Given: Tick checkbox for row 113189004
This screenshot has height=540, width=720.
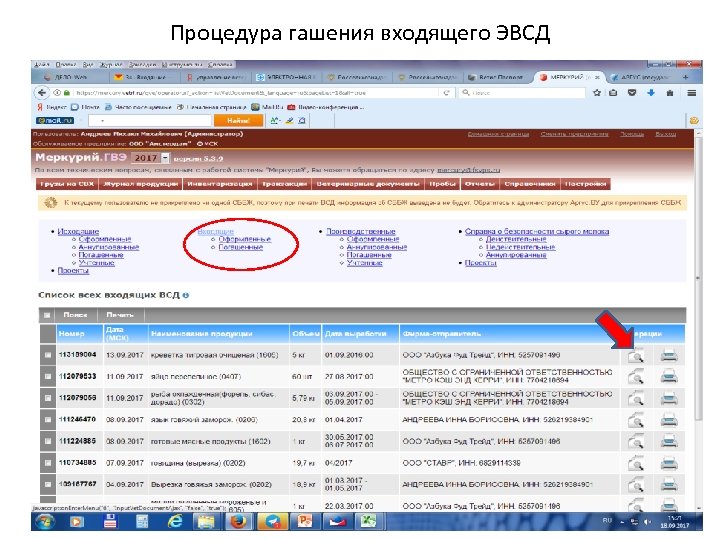Looking at the screenshot, I should pos(47,355).
